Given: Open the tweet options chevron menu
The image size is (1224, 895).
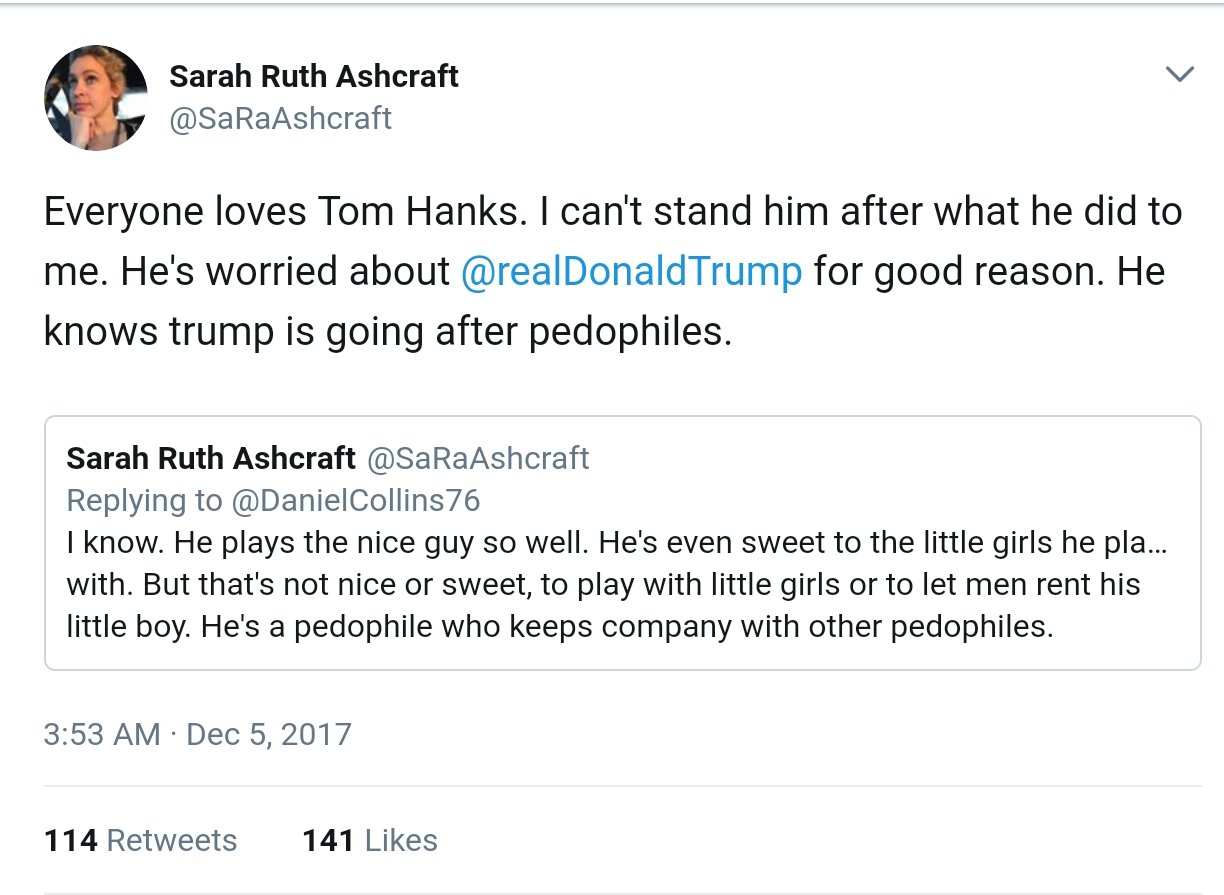Looking at the screenshot, I should 1180,75.
